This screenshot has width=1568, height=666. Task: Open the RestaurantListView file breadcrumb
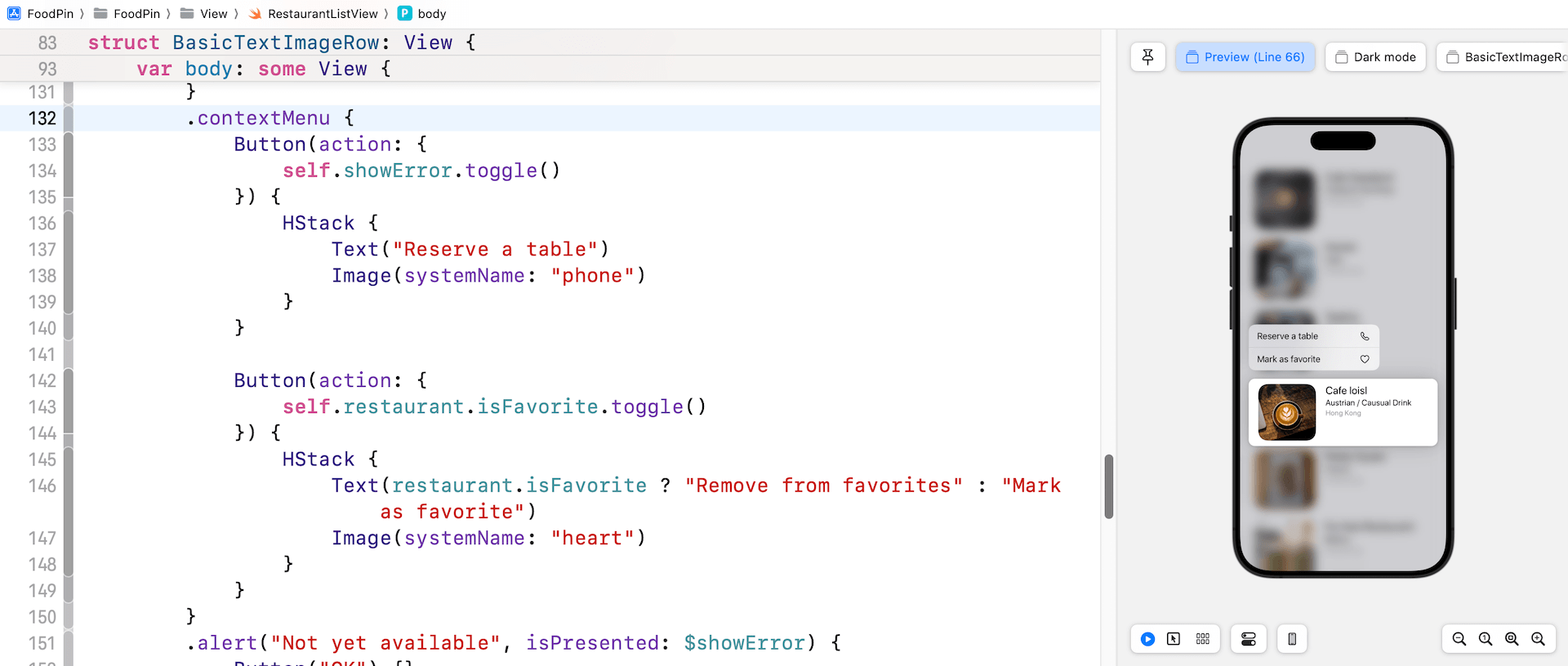[314, 14]
